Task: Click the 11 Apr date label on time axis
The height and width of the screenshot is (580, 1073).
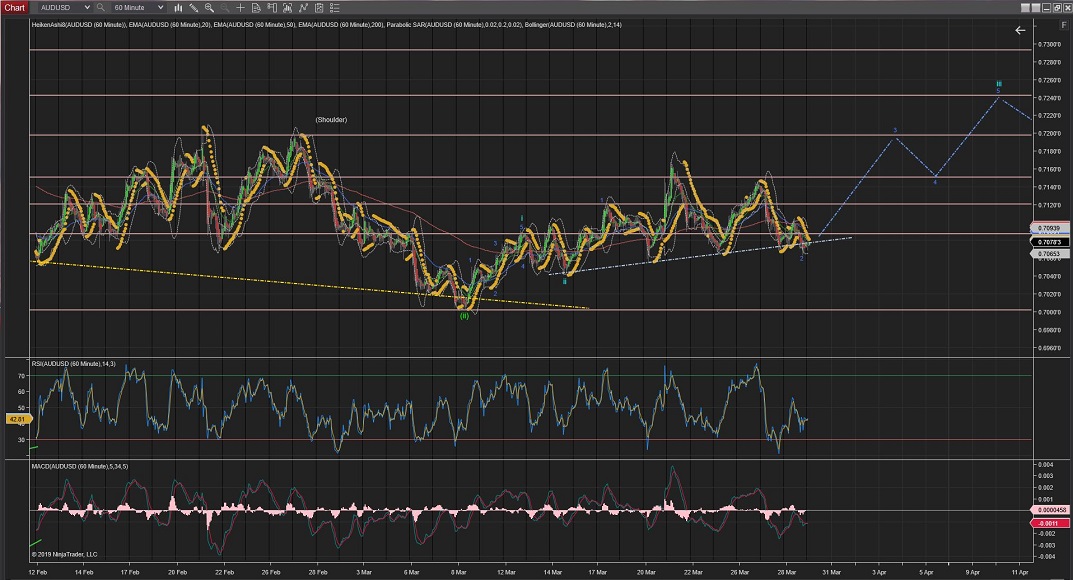Action: tap(1020, 572)
